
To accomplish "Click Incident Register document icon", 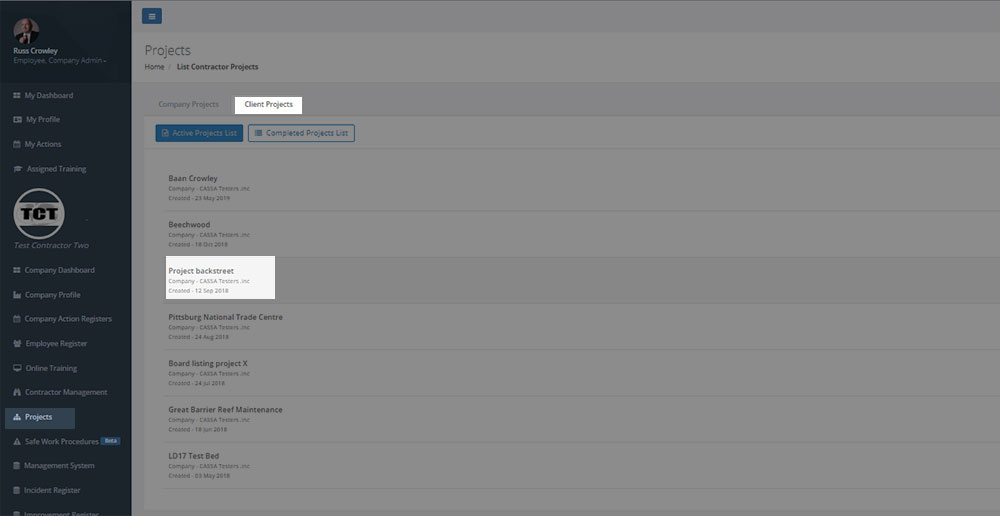I will (17, 490).
